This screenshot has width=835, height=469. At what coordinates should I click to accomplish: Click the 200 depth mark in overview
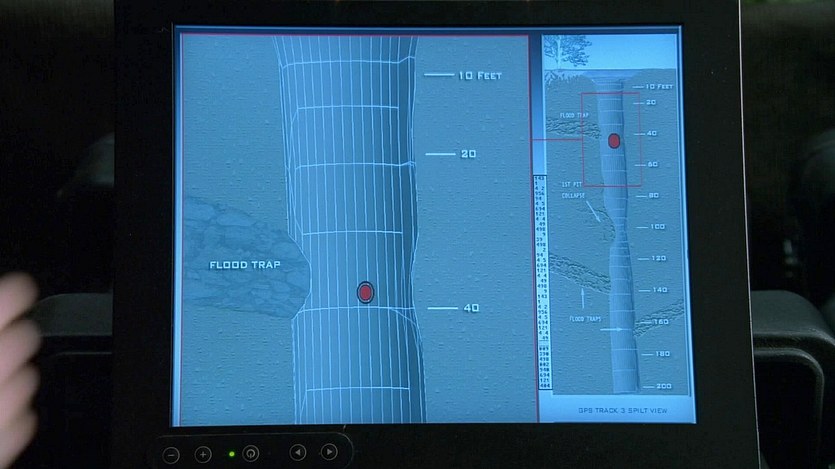[662, 385]
